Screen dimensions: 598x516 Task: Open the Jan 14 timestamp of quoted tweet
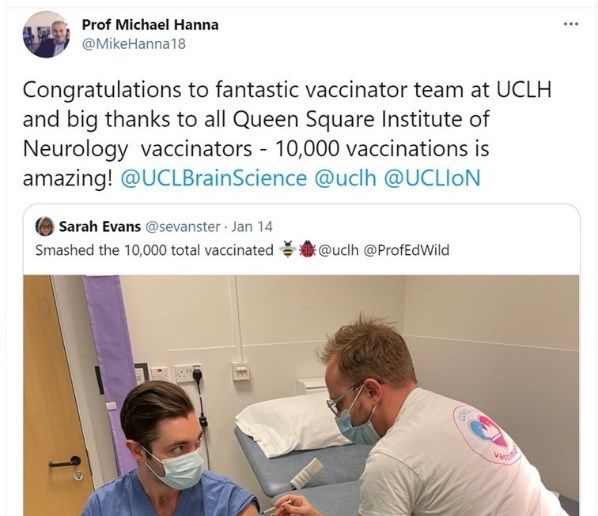tap(252, 227)
